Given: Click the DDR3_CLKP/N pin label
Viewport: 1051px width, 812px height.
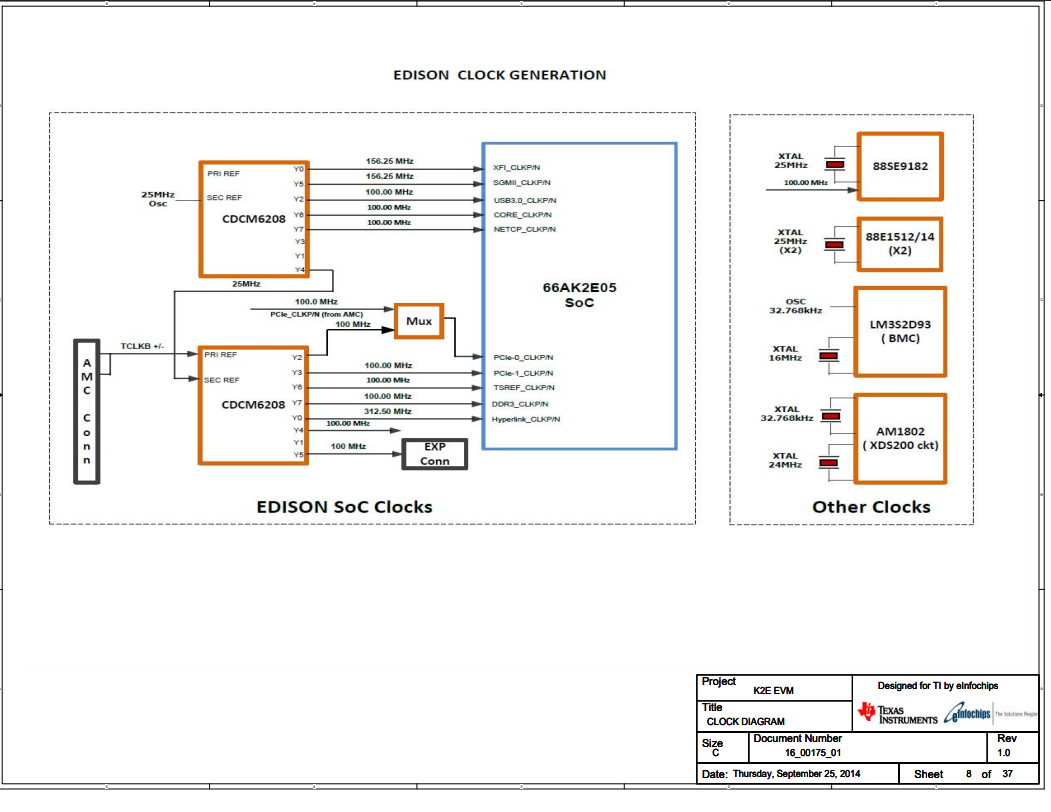Looking at the screenshot, I should coord(520,404).
